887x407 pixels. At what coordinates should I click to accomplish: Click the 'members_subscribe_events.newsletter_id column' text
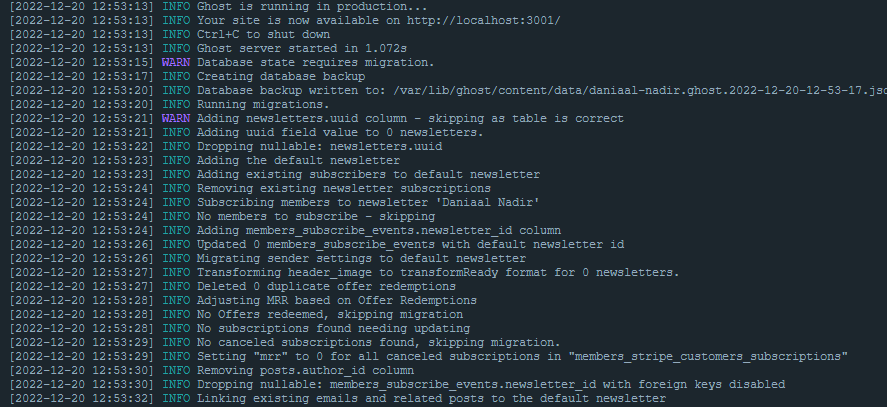click(x=403, y=230)
